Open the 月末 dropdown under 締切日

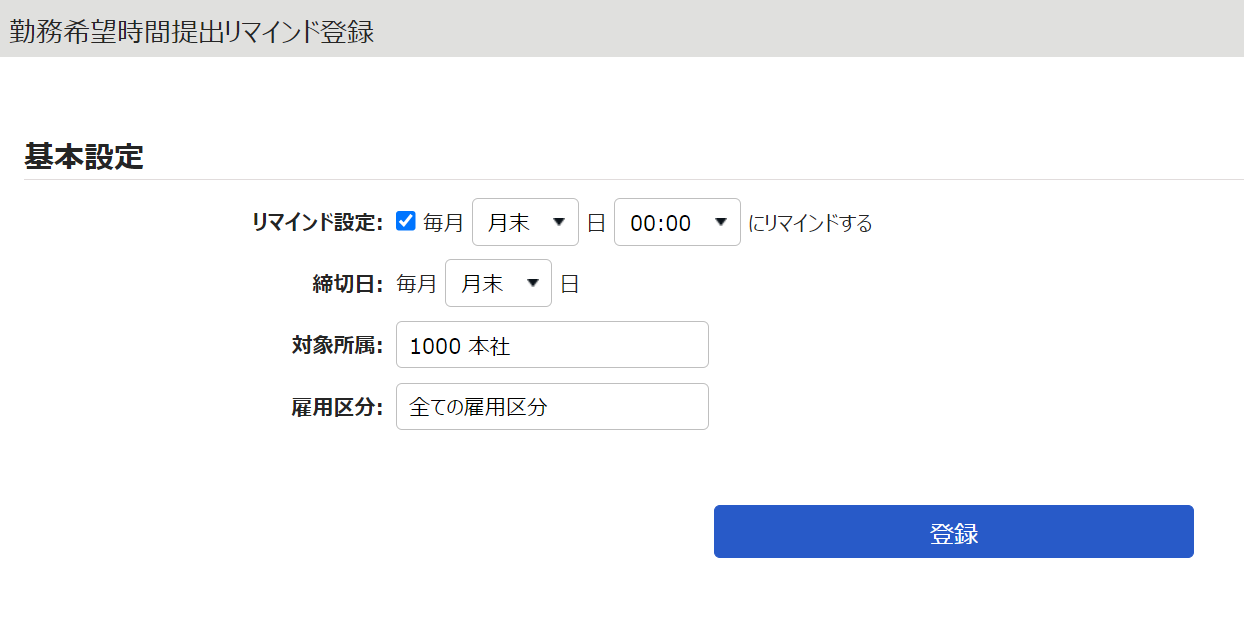498,283
